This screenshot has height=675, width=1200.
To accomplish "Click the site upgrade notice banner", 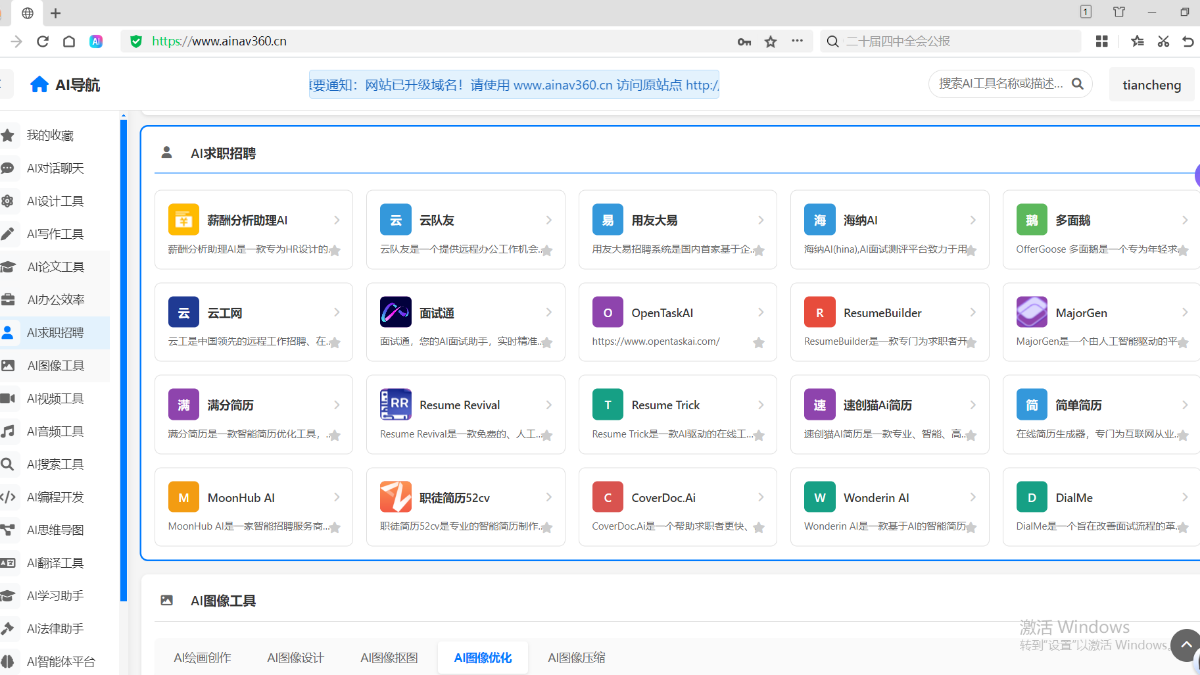I will 514,85.
